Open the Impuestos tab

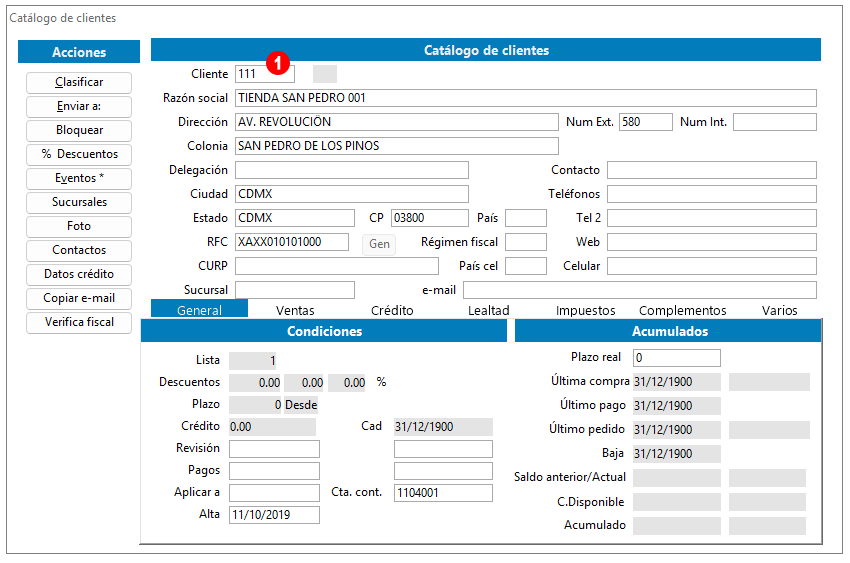[585, 310]
